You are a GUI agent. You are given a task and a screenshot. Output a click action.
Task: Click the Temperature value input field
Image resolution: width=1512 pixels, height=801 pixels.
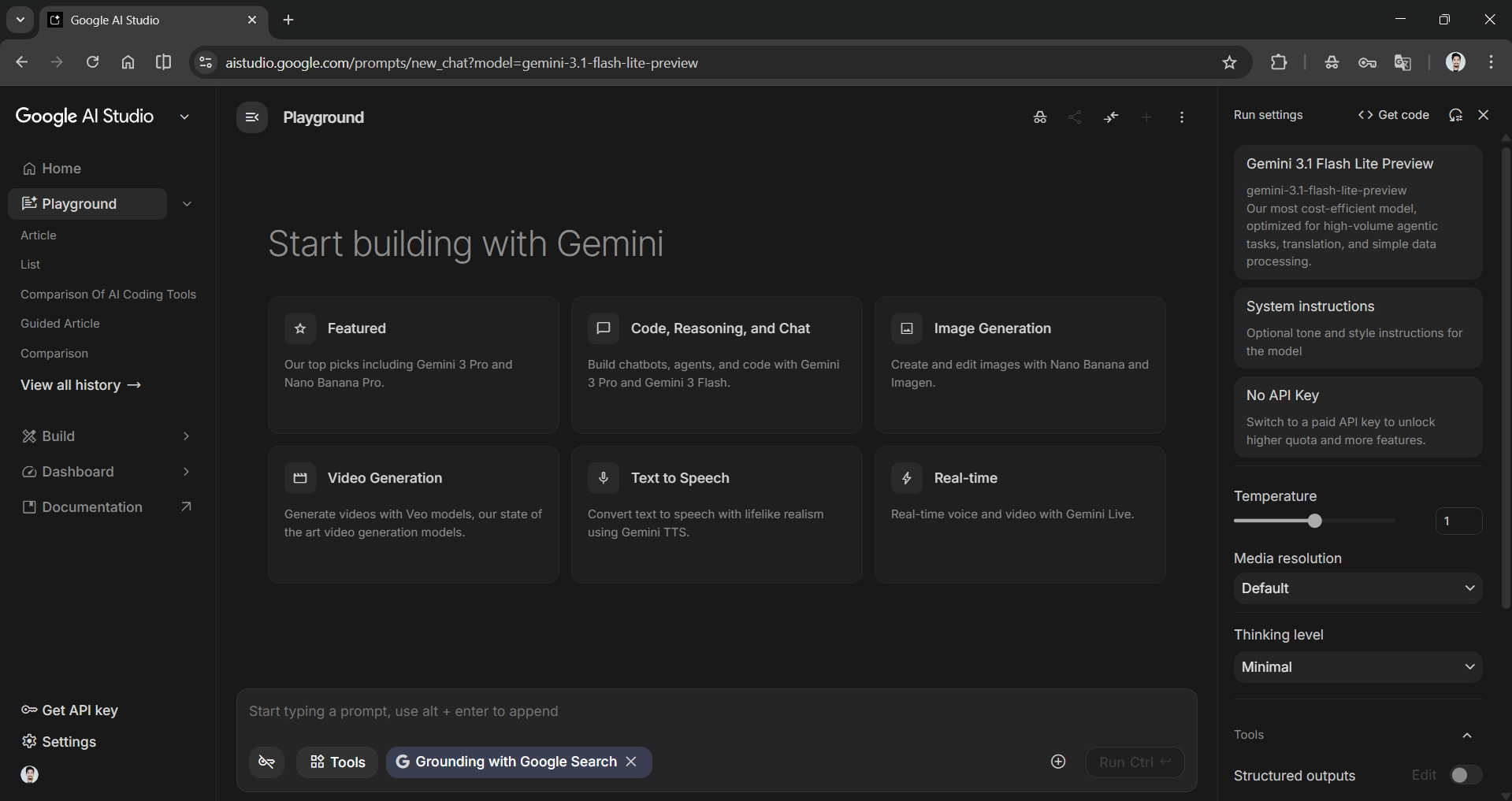tap(1458, 521)
